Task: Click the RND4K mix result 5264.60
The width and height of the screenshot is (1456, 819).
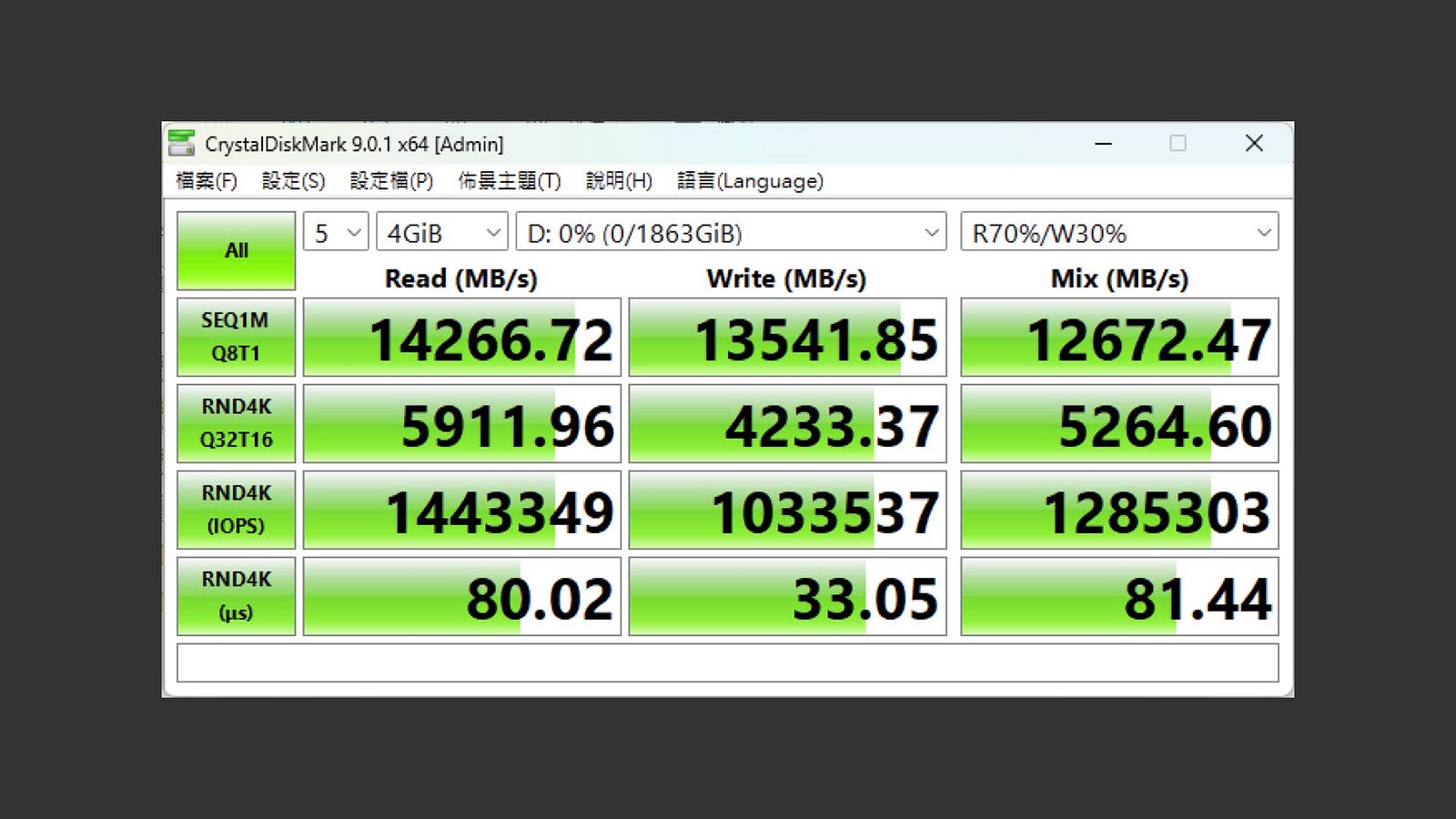Action: [x=1119, y=424]
